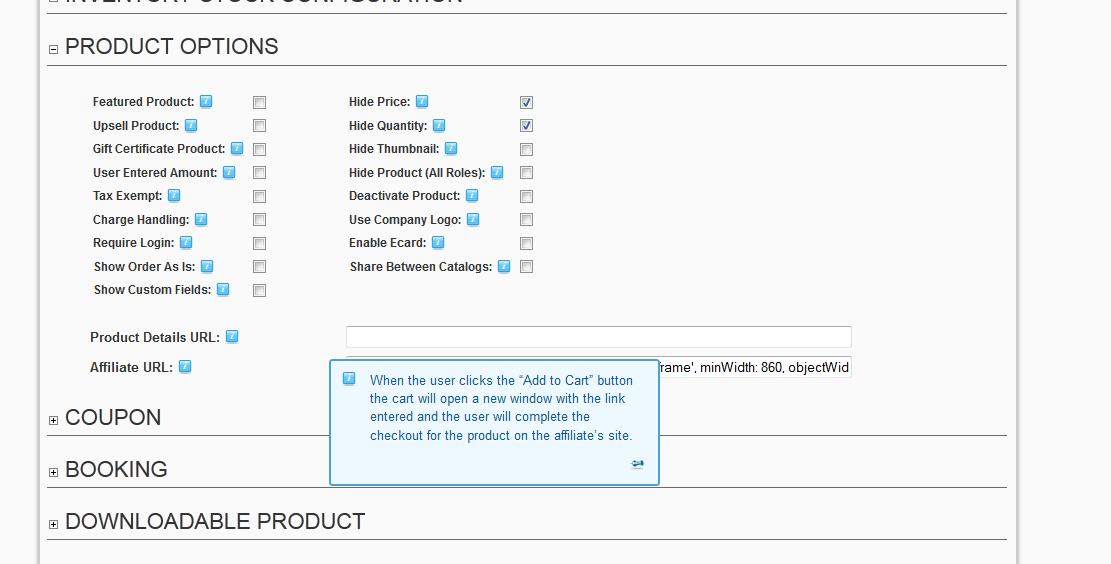The width and height of the screenshot is (1111, 564).
Task: Pin the tooltip using pushpin icon
Action: [637, 464]
